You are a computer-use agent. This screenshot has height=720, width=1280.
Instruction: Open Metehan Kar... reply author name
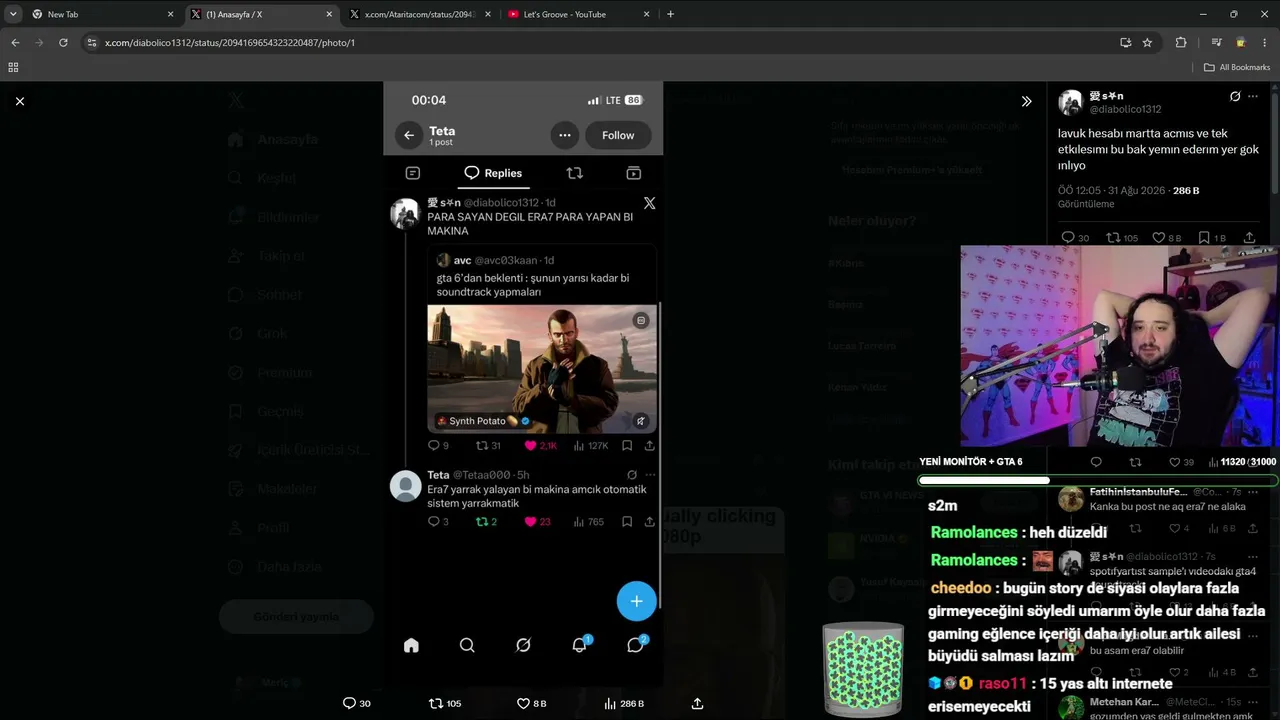click(1124, 701)
